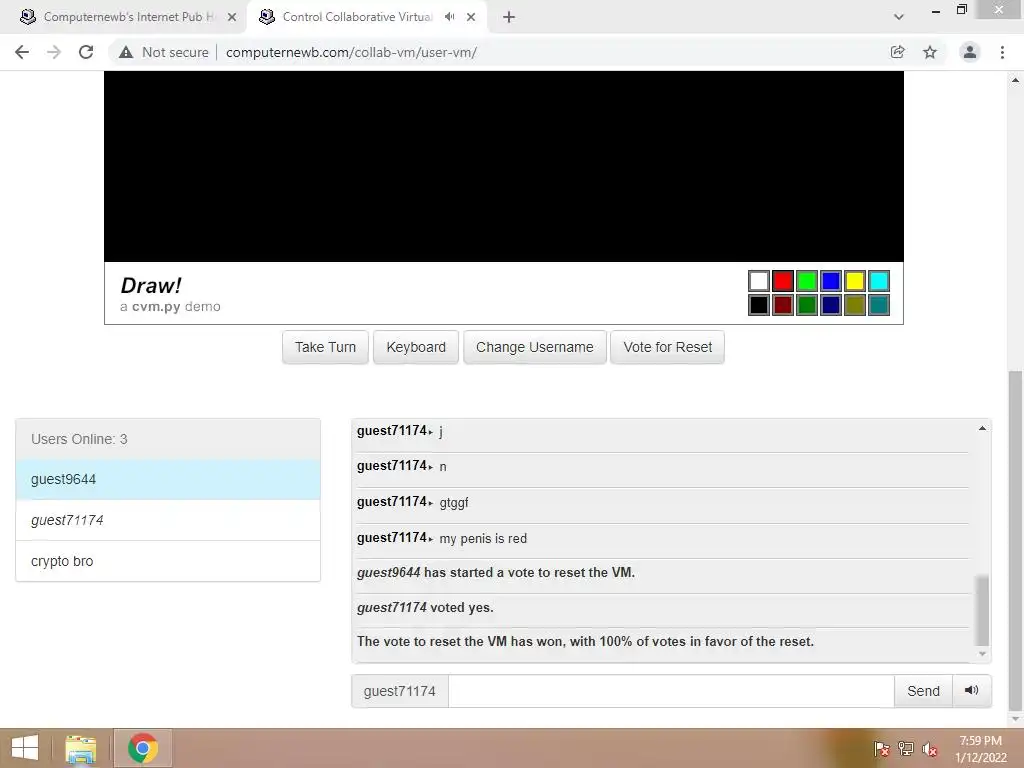Screen dimensions: 1024x768
Task: Open the Not secure site info warning
Action: click(x=163, y=52)
